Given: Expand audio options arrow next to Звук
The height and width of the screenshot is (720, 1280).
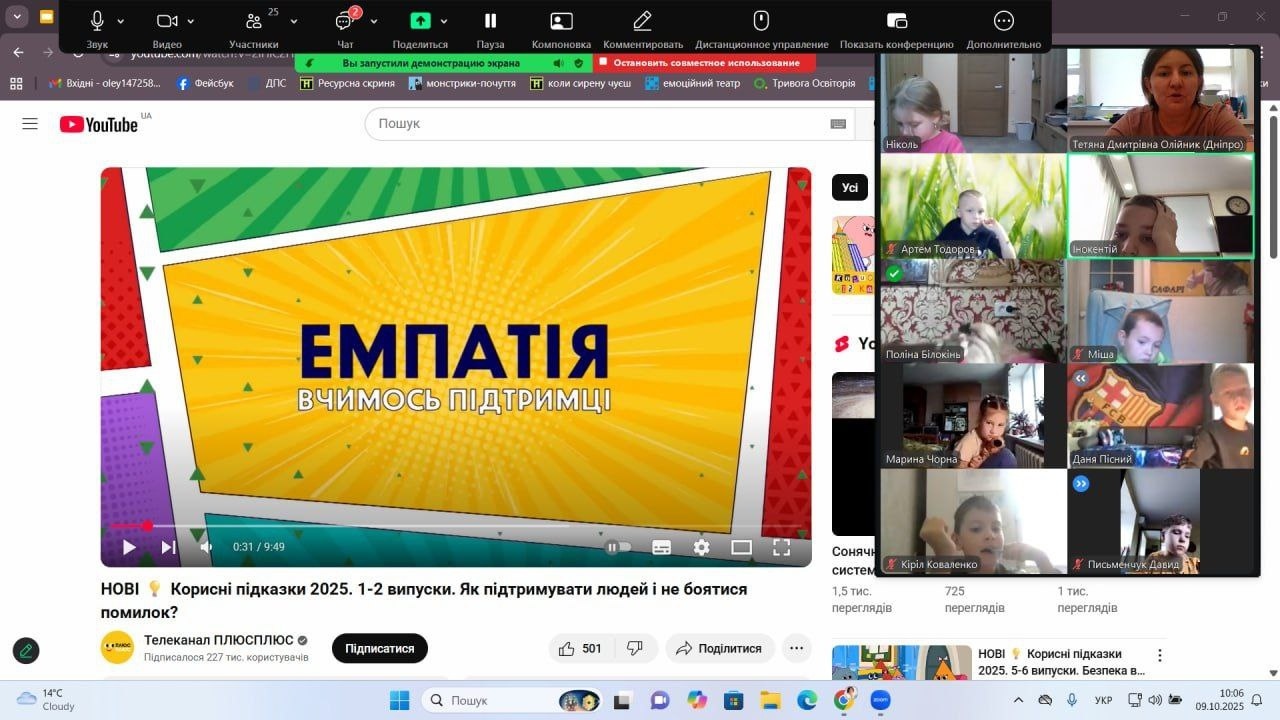Looking at the screenshot, I should tap(121, 21).
